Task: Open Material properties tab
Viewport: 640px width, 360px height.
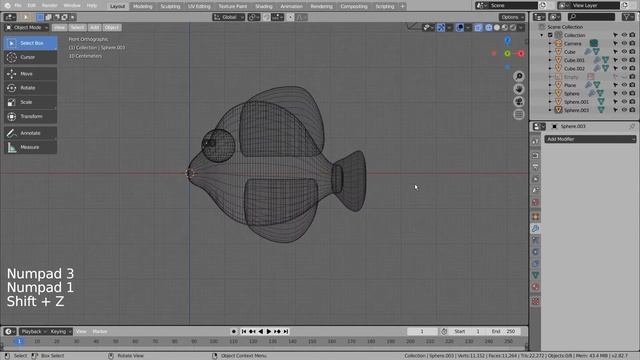Action: pyautogui.click(x=536, y=287)
